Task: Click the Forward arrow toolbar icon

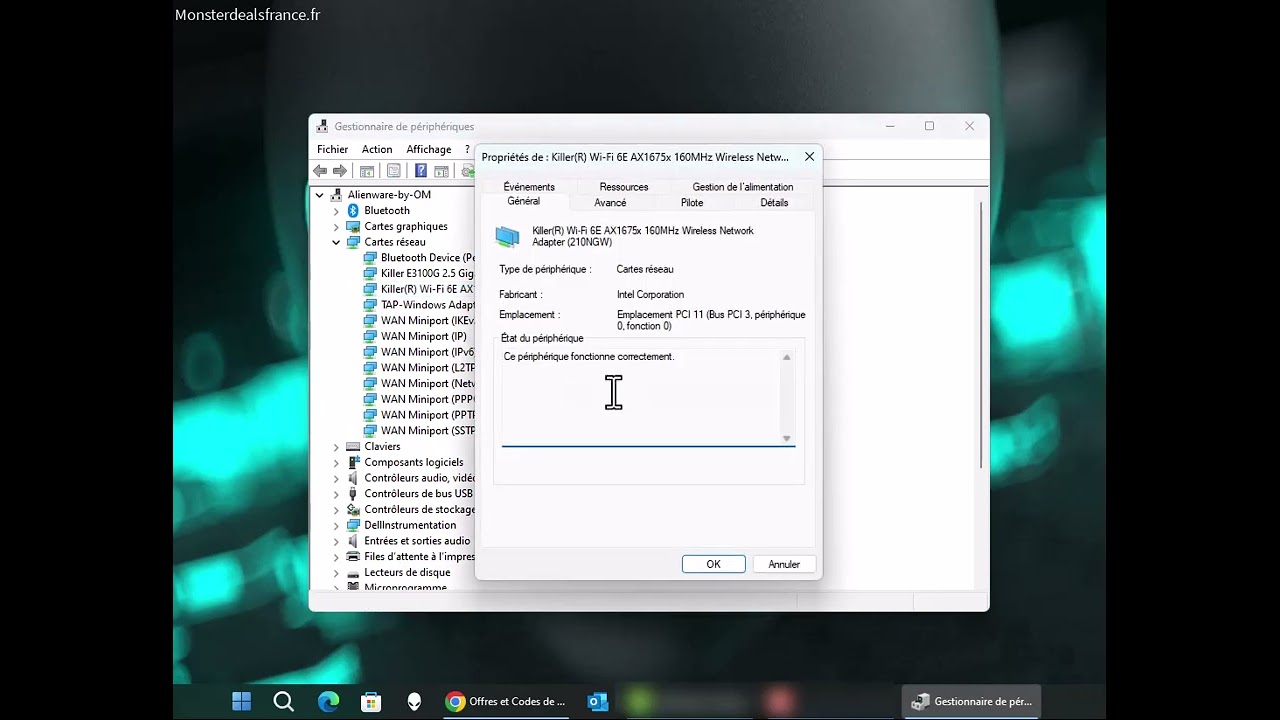Action: coord(340,171)
